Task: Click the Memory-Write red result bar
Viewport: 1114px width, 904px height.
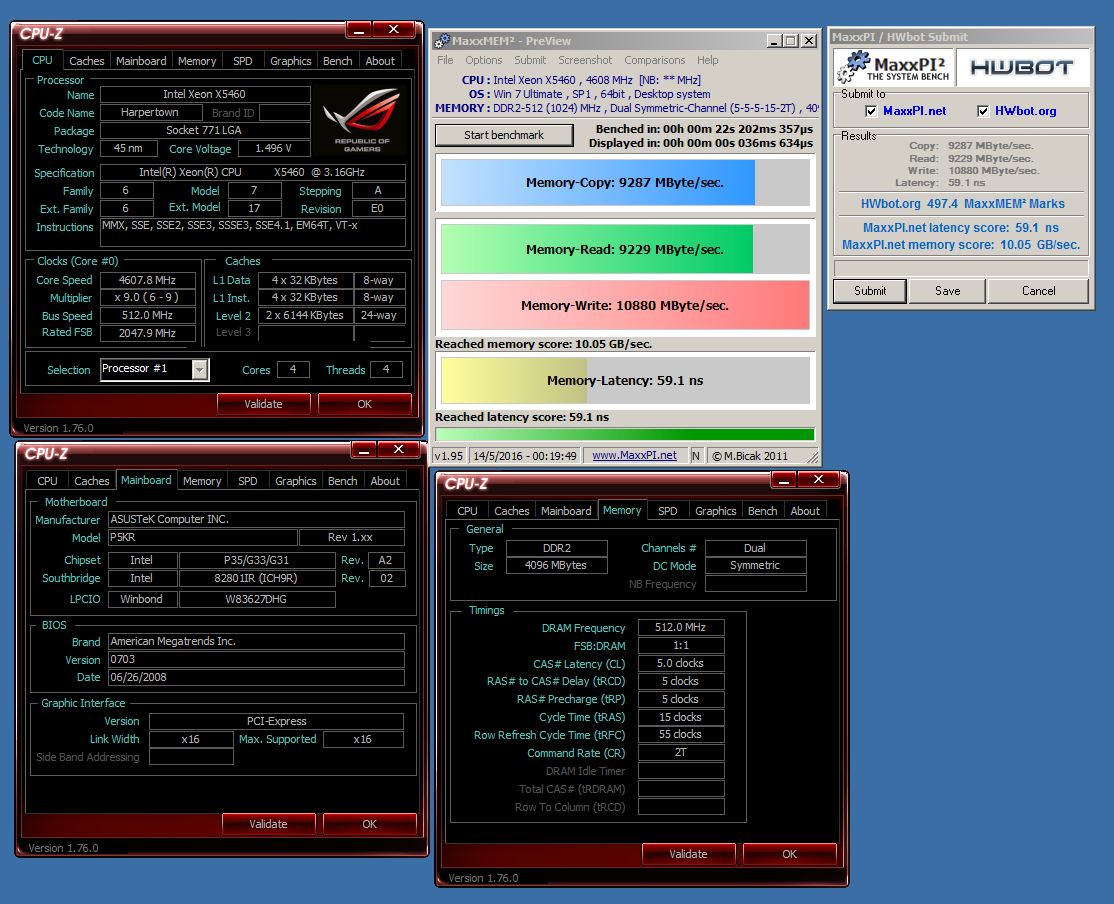Action: 625,305
